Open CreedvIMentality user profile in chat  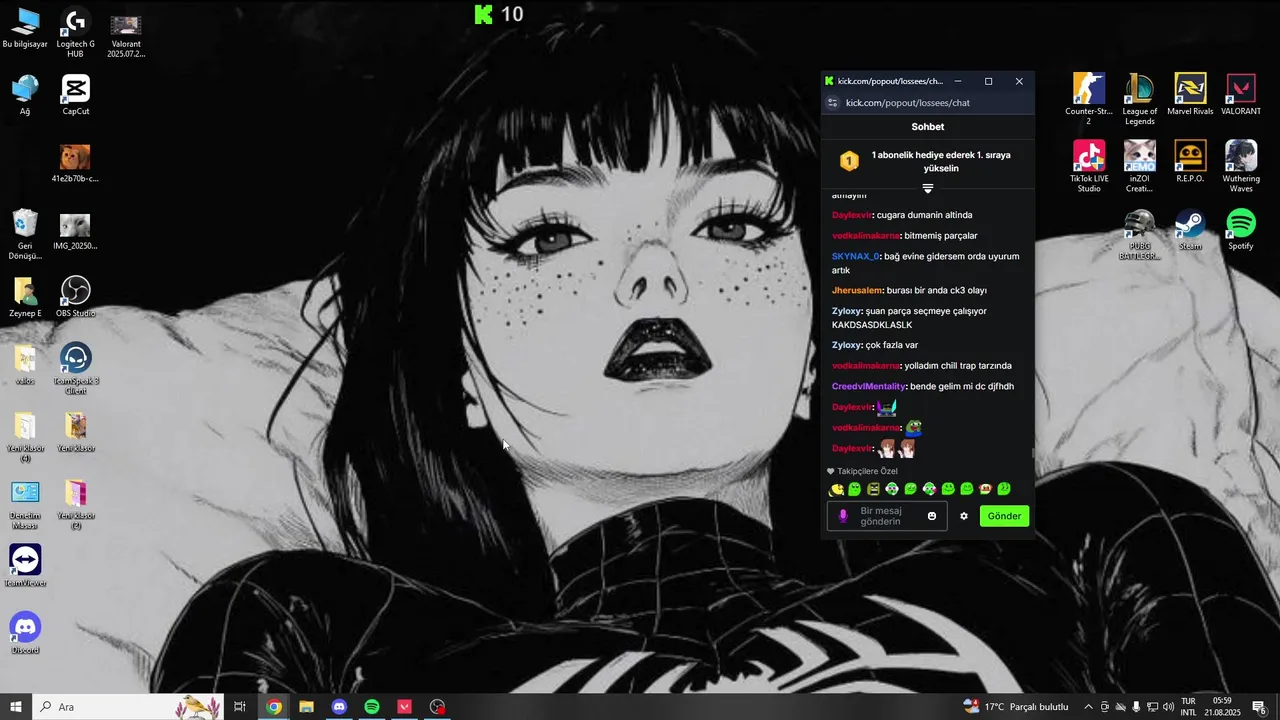pyautogui.click(x=869, y=386)
